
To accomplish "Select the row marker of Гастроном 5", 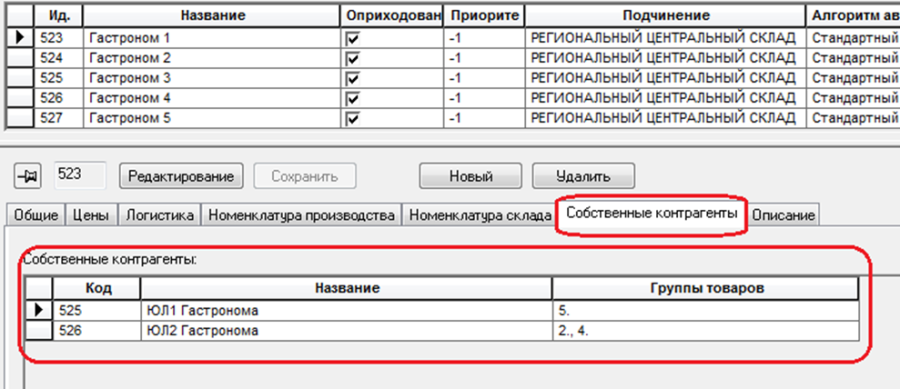I will 20,119.
